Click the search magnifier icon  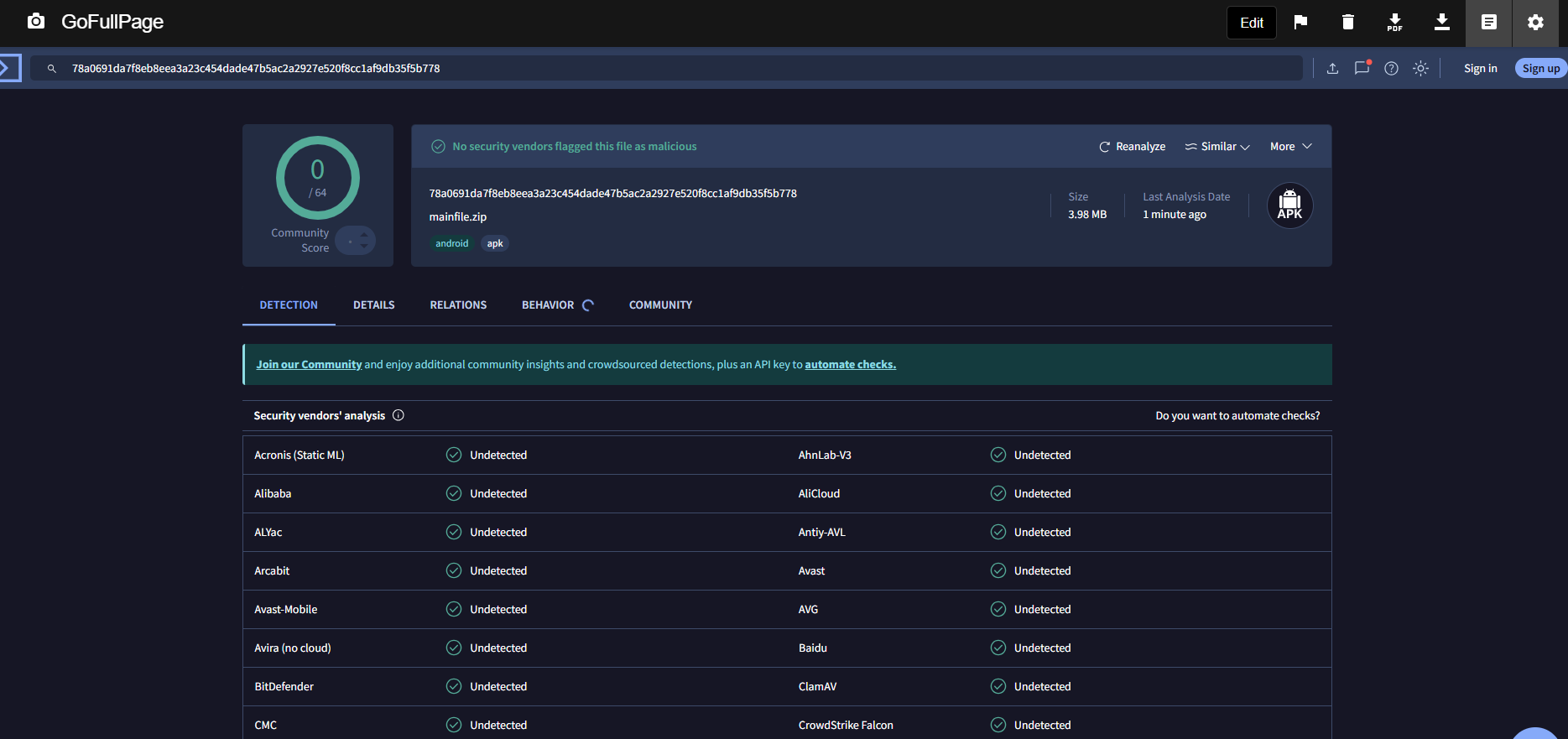click(52, 69)
